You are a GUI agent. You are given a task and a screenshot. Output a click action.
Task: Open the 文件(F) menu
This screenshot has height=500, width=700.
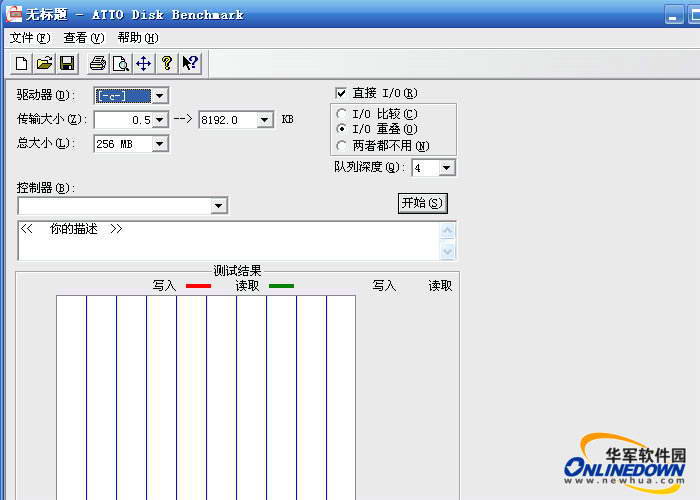30,38
